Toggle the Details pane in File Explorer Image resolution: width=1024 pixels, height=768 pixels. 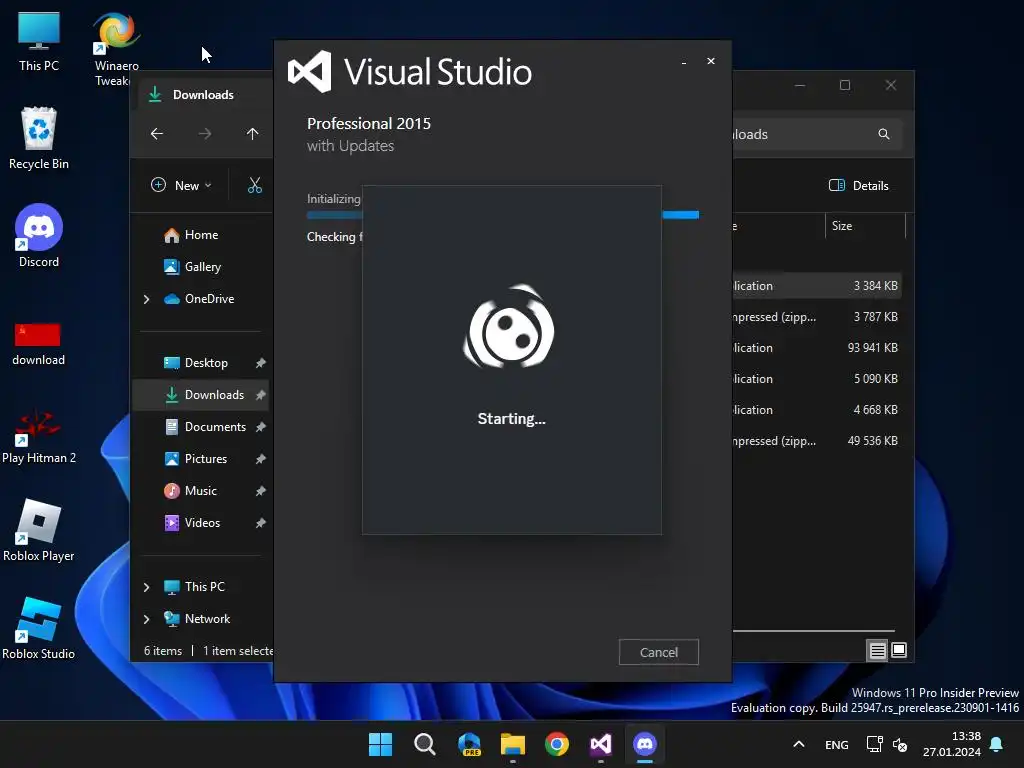tap(859, 185)
